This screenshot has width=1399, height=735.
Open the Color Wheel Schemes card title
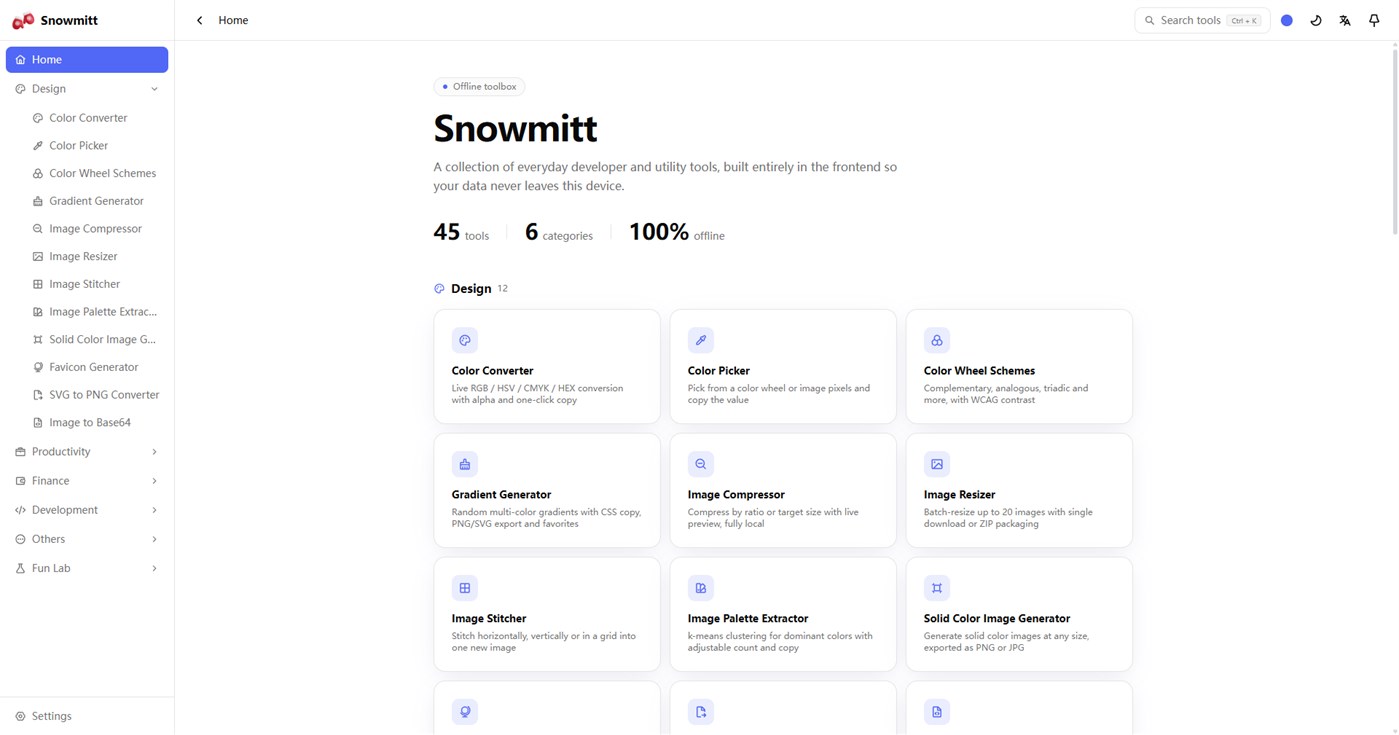coord(979,371)
